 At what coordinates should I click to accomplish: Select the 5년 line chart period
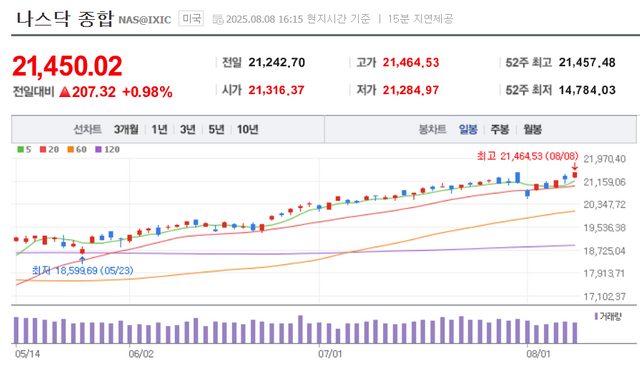(216, 129)
